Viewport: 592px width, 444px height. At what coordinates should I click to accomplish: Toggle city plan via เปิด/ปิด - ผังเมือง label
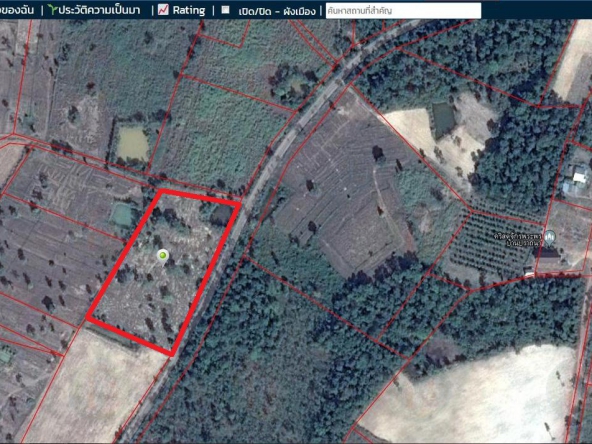277,11
